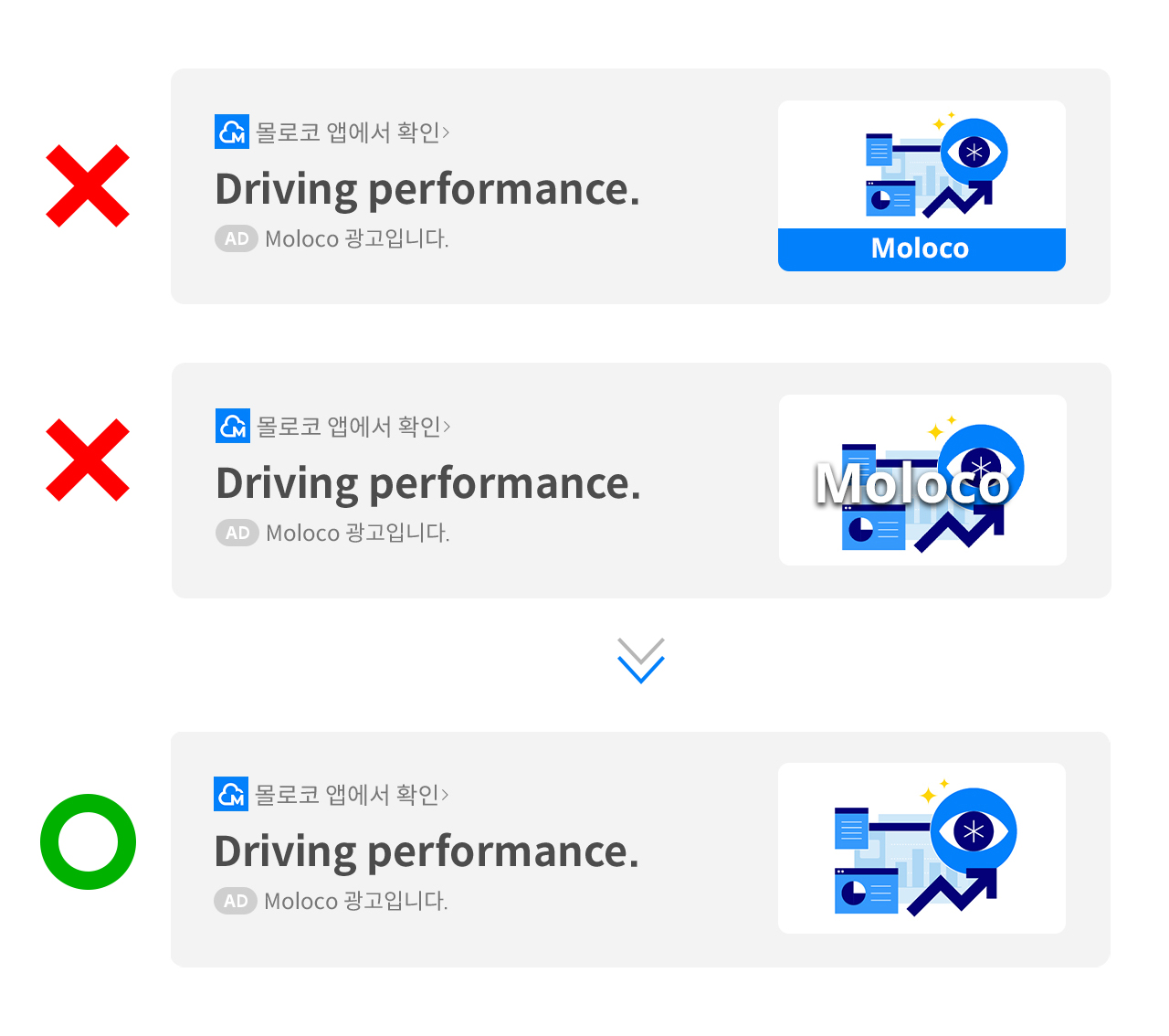Click the blue "Moloco" banner on the thumbnail
1169x1036 pixels.
click(x=921, y=248)
